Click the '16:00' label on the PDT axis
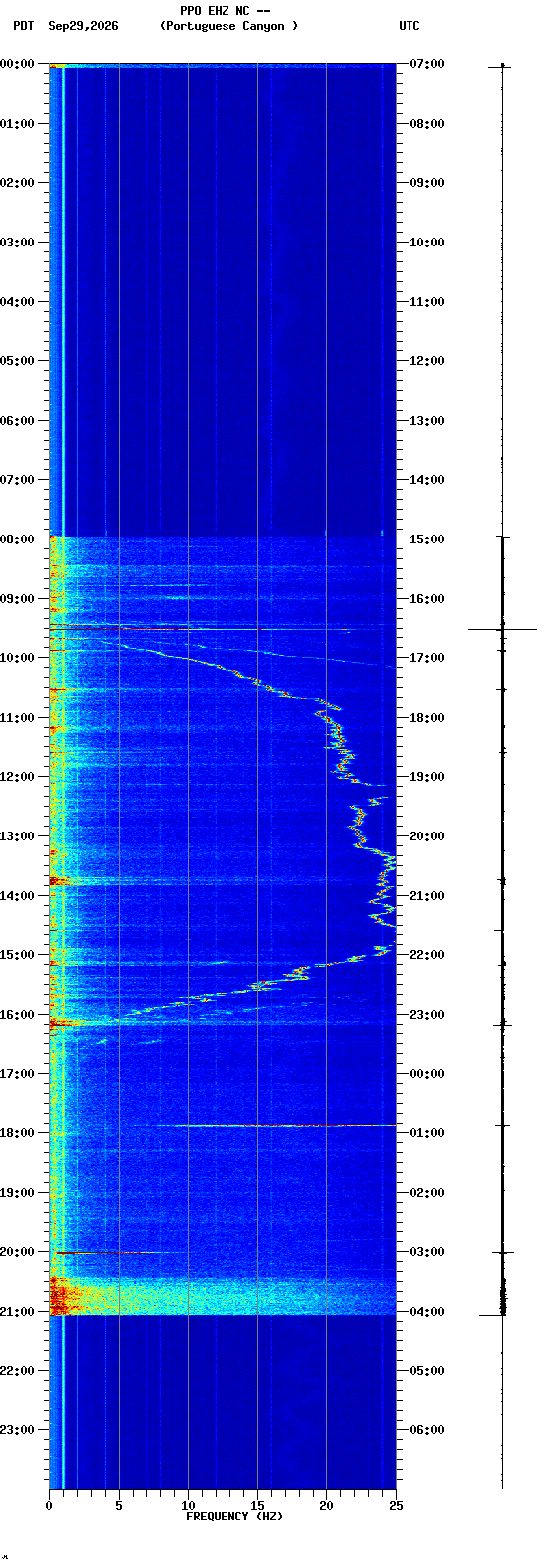The height and width of the screenshot is (1568, 546). click(x=17, y=1014)
